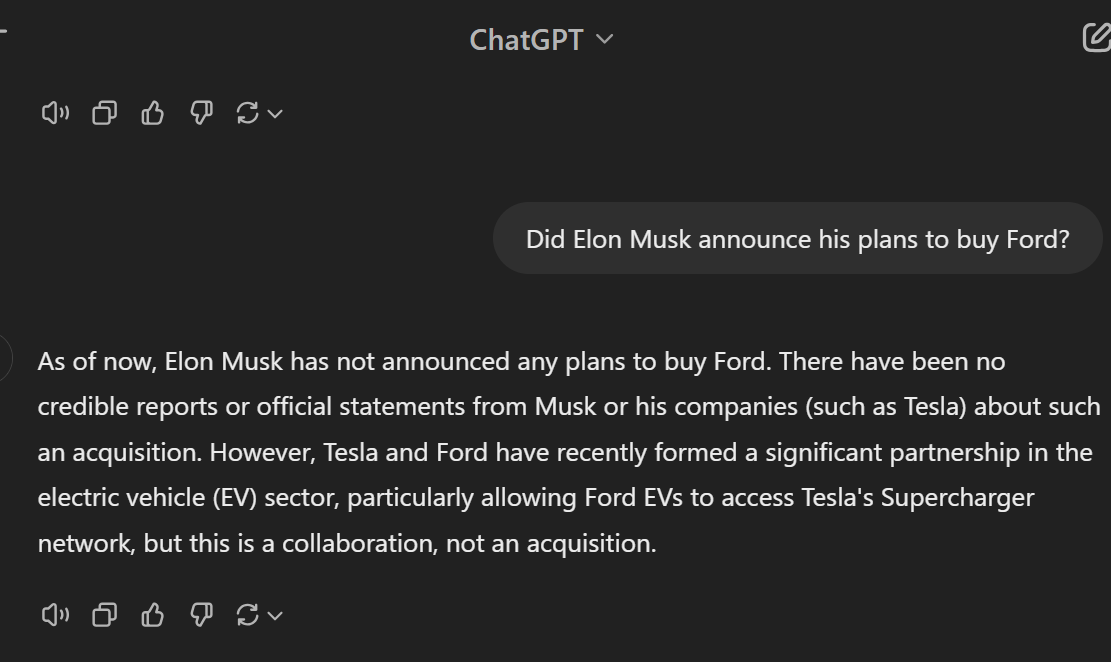
Task: Click the speaker icon above the user's question
Action: [55, 113]
